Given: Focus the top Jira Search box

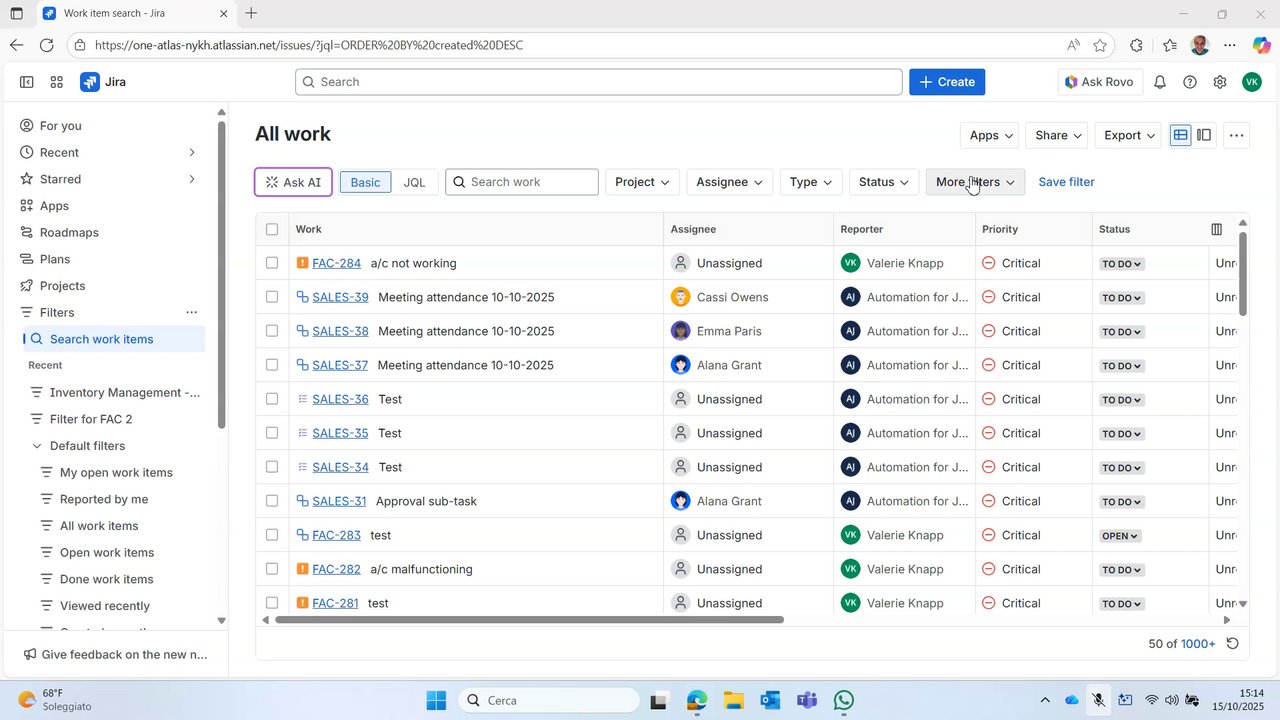Looking at the screenshot, I should tap(599, 82).
